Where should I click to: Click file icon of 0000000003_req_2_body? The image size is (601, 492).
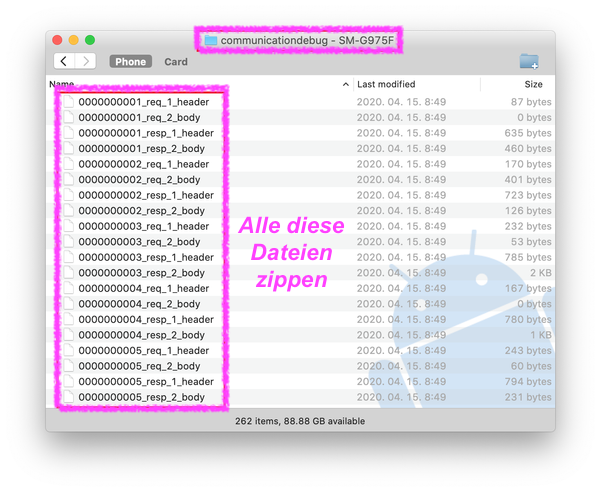coord(69,241)
